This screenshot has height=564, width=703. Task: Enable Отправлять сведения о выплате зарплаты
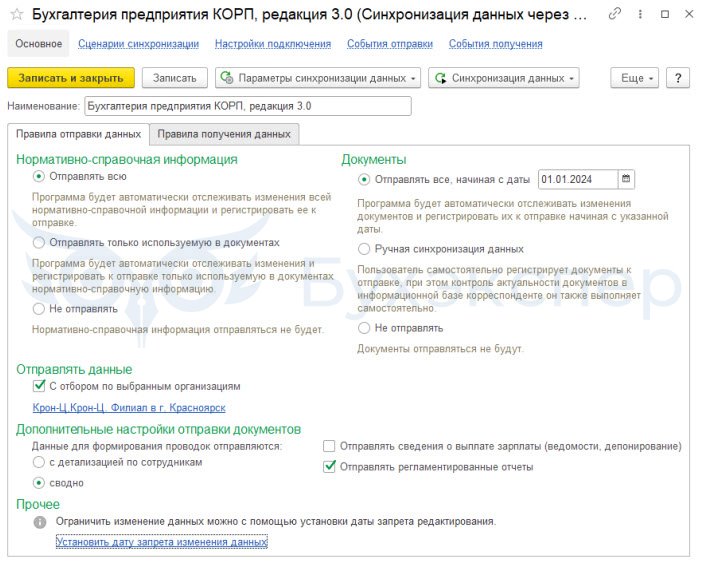tap(329, 446)
